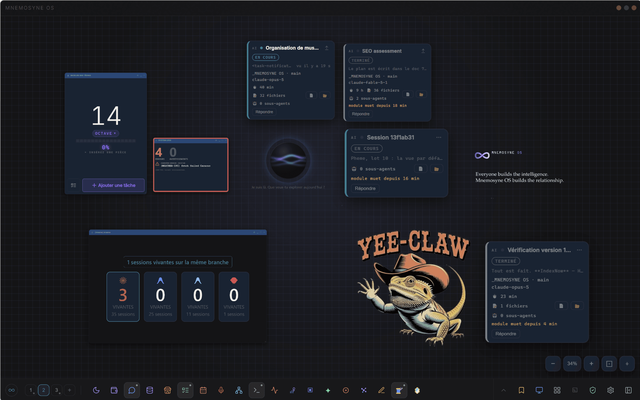Click the infinity logo in the dock

point(11,390)
